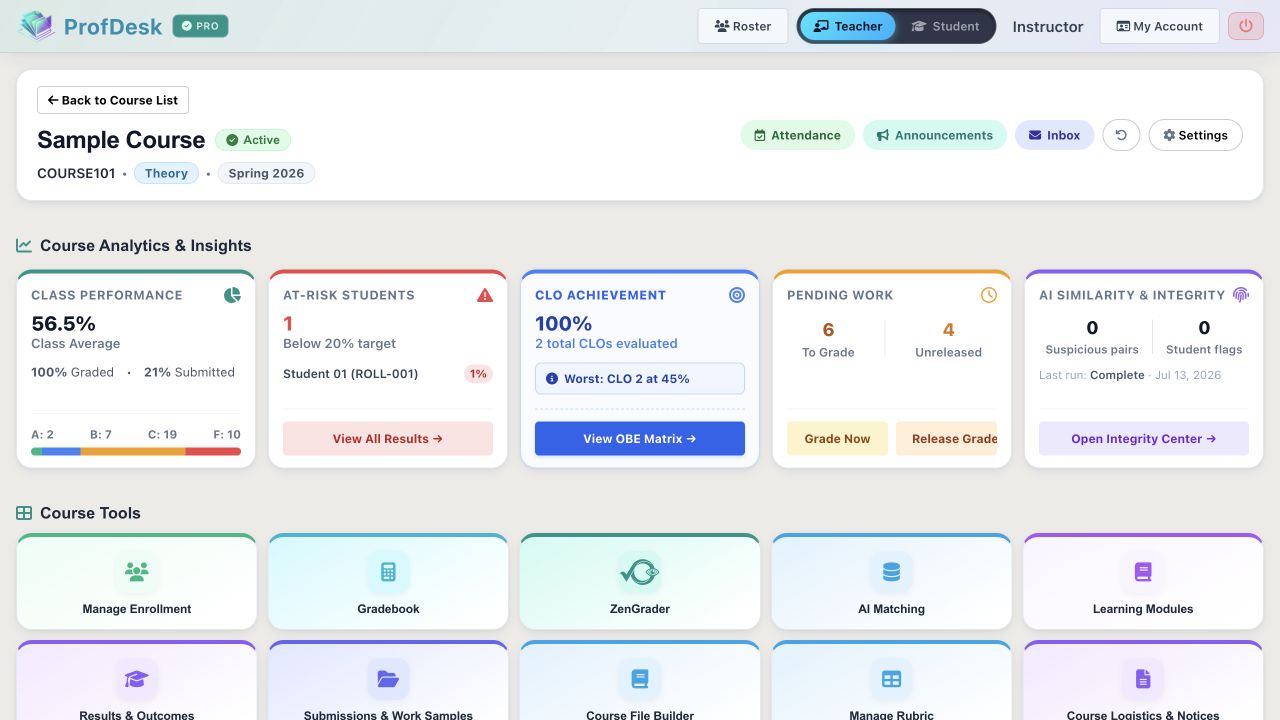This screenshot has height=720, width=1280.
Task: Click 2 total CLOs evaluated text
Action: (606, 344)
